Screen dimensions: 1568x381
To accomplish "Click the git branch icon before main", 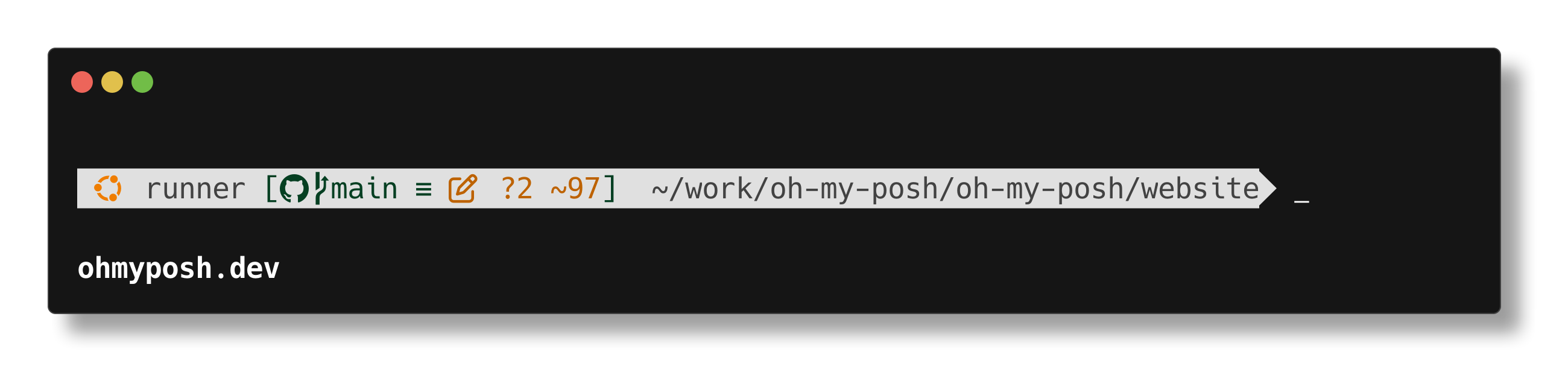I will coord(321,188).
